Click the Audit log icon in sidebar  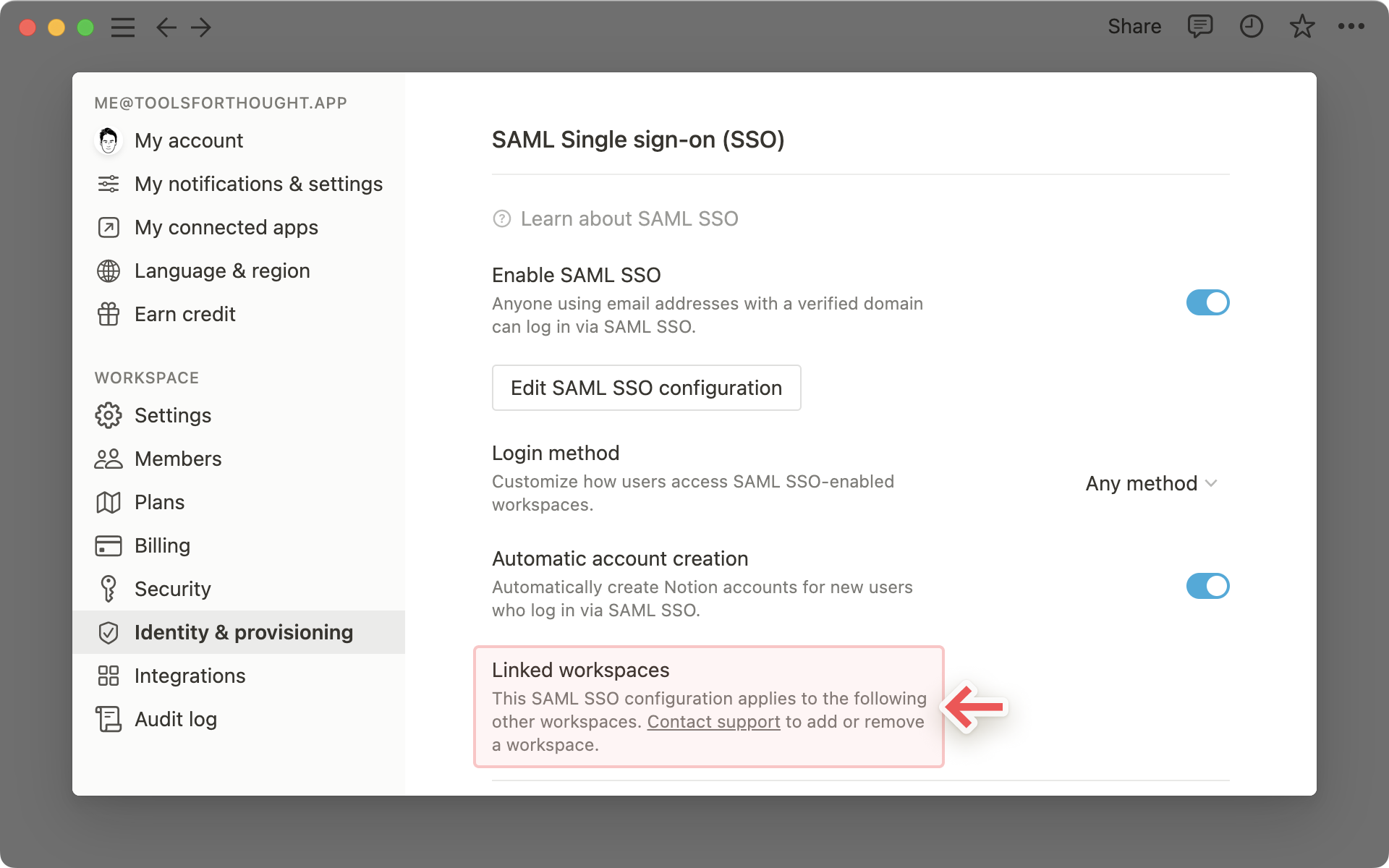(108, 719)
